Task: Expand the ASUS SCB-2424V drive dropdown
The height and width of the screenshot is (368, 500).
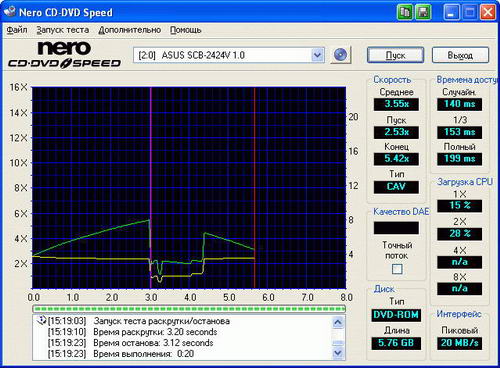Action: [317, 55]
